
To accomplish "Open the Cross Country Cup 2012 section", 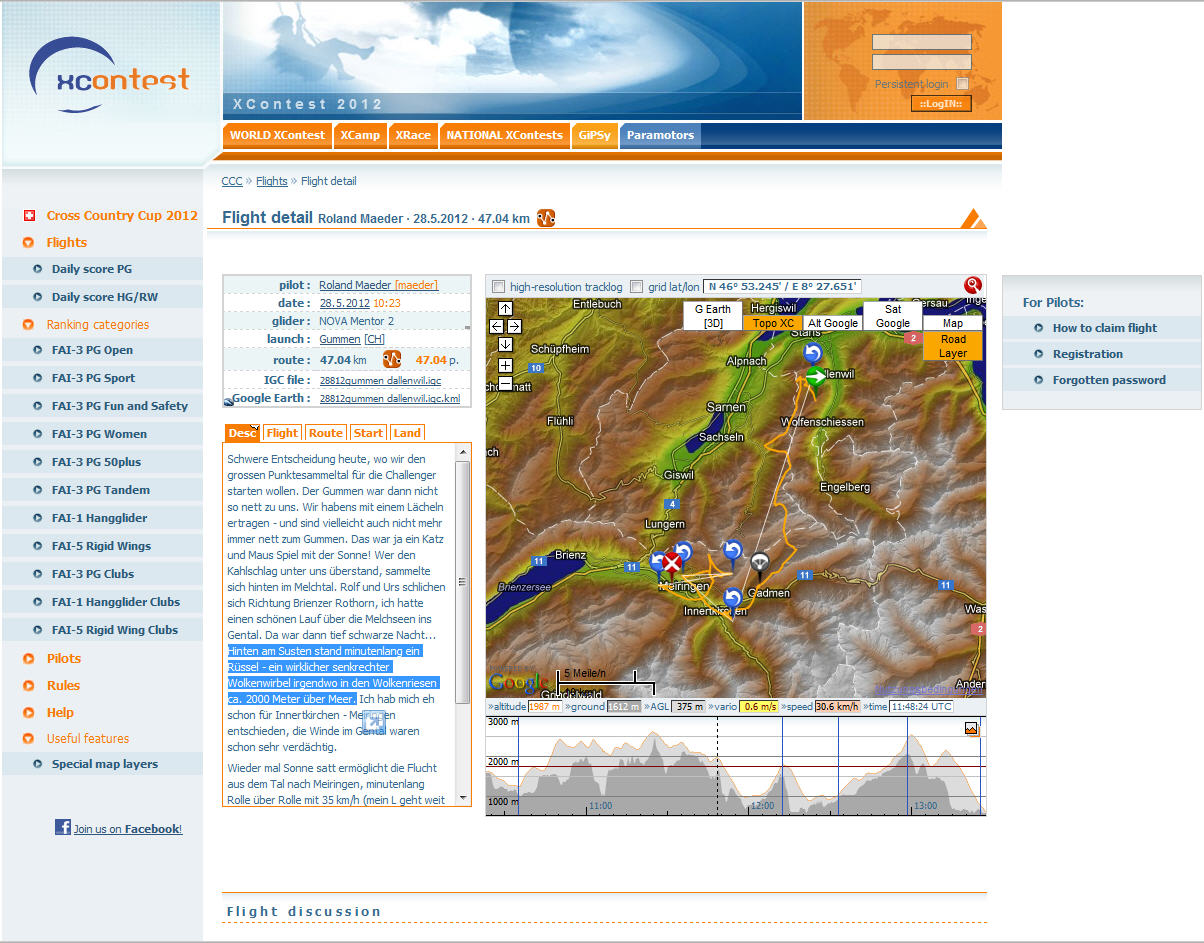I will click(122, 215).
